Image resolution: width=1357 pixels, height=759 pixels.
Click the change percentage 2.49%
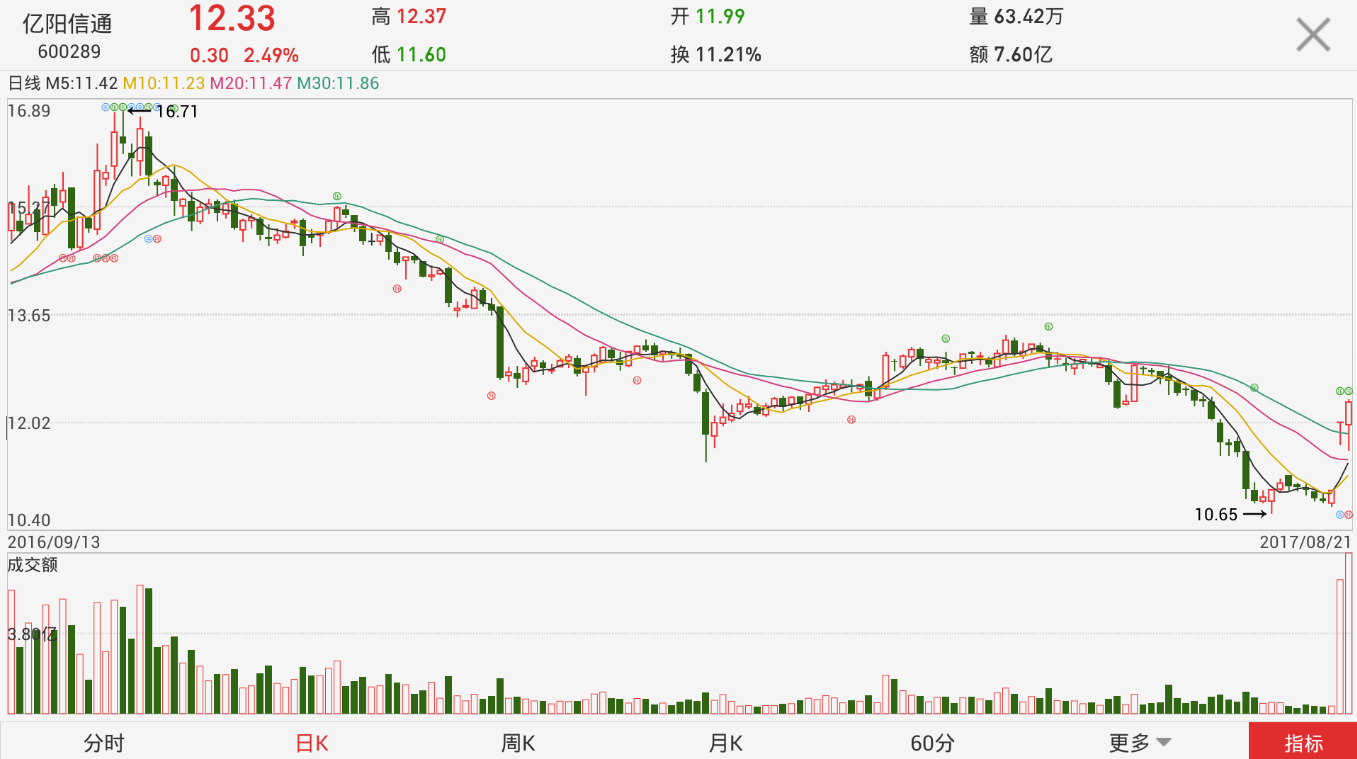271,56
